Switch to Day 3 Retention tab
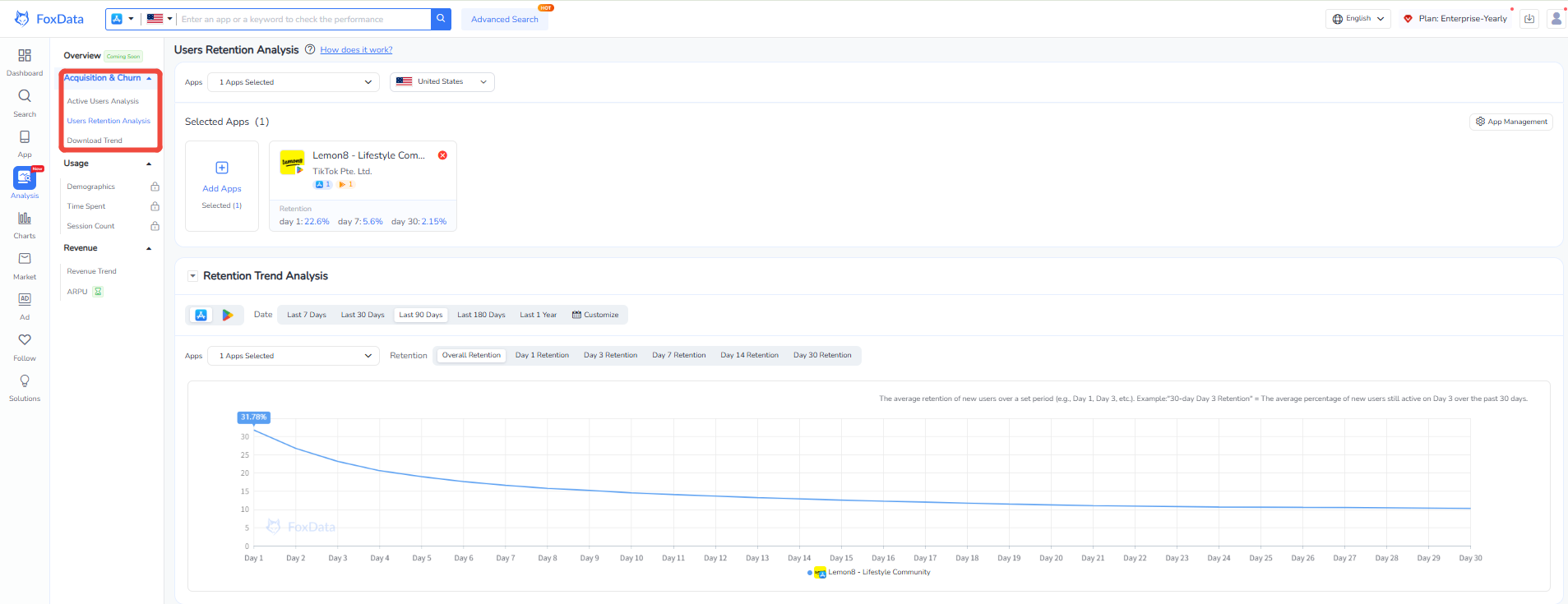This screenshot has height=604, width=1568. pyautogui.click(x=610, y=355)
